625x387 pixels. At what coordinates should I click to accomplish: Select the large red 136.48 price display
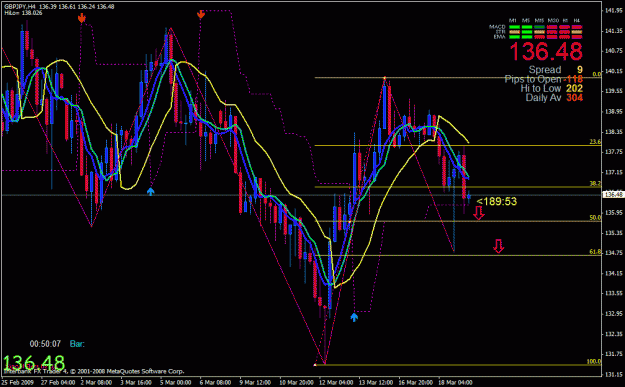(546, 51)
